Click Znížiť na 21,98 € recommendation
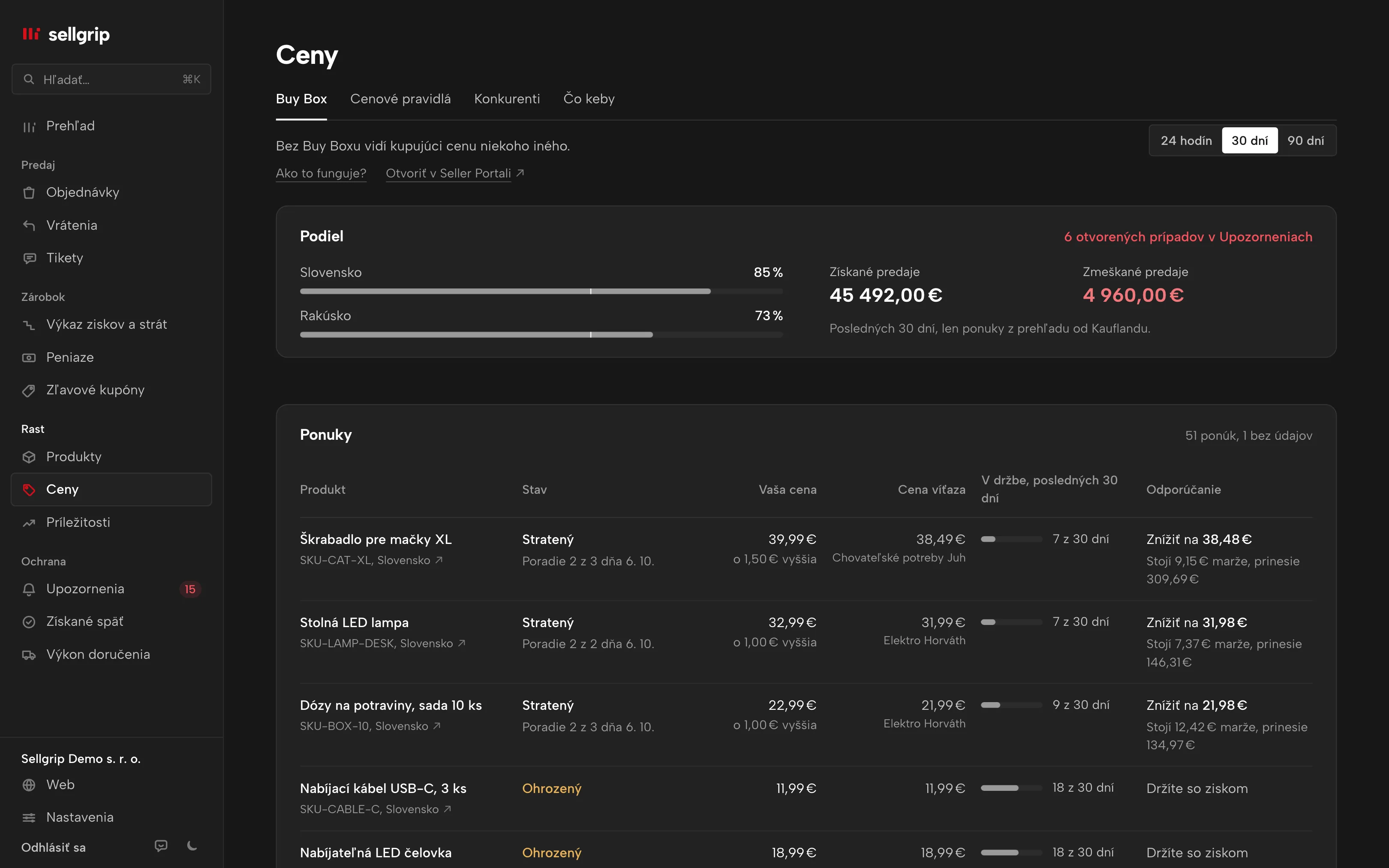 click(x=1197, y=706)
